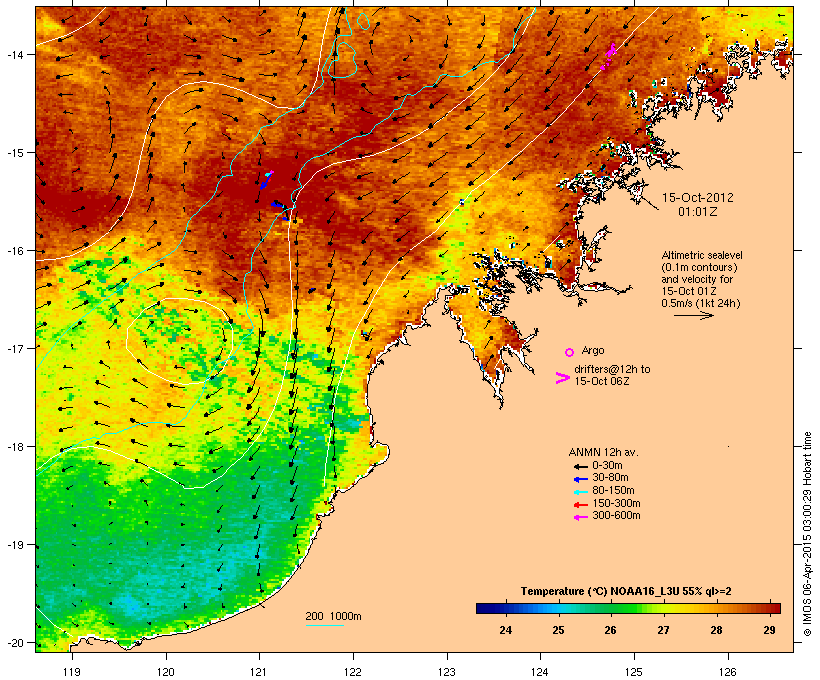Click the '01:01Z' time text
This screenshot has width=820, height=680.
click(698, 212)
